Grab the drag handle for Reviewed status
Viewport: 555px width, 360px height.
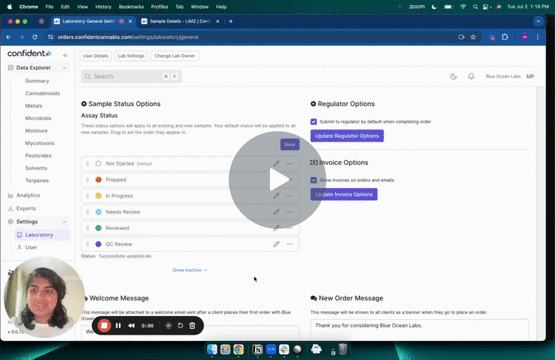pos(87,228)
